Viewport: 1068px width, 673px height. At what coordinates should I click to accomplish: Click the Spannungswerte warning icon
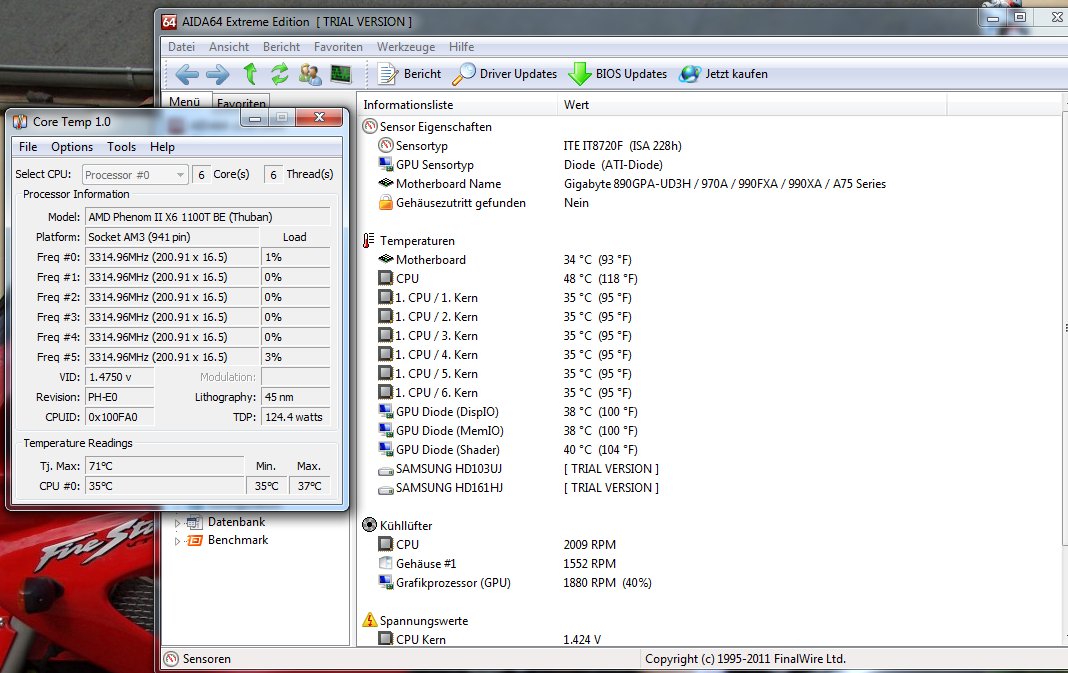pyautogui.click(x=370, y=620)
